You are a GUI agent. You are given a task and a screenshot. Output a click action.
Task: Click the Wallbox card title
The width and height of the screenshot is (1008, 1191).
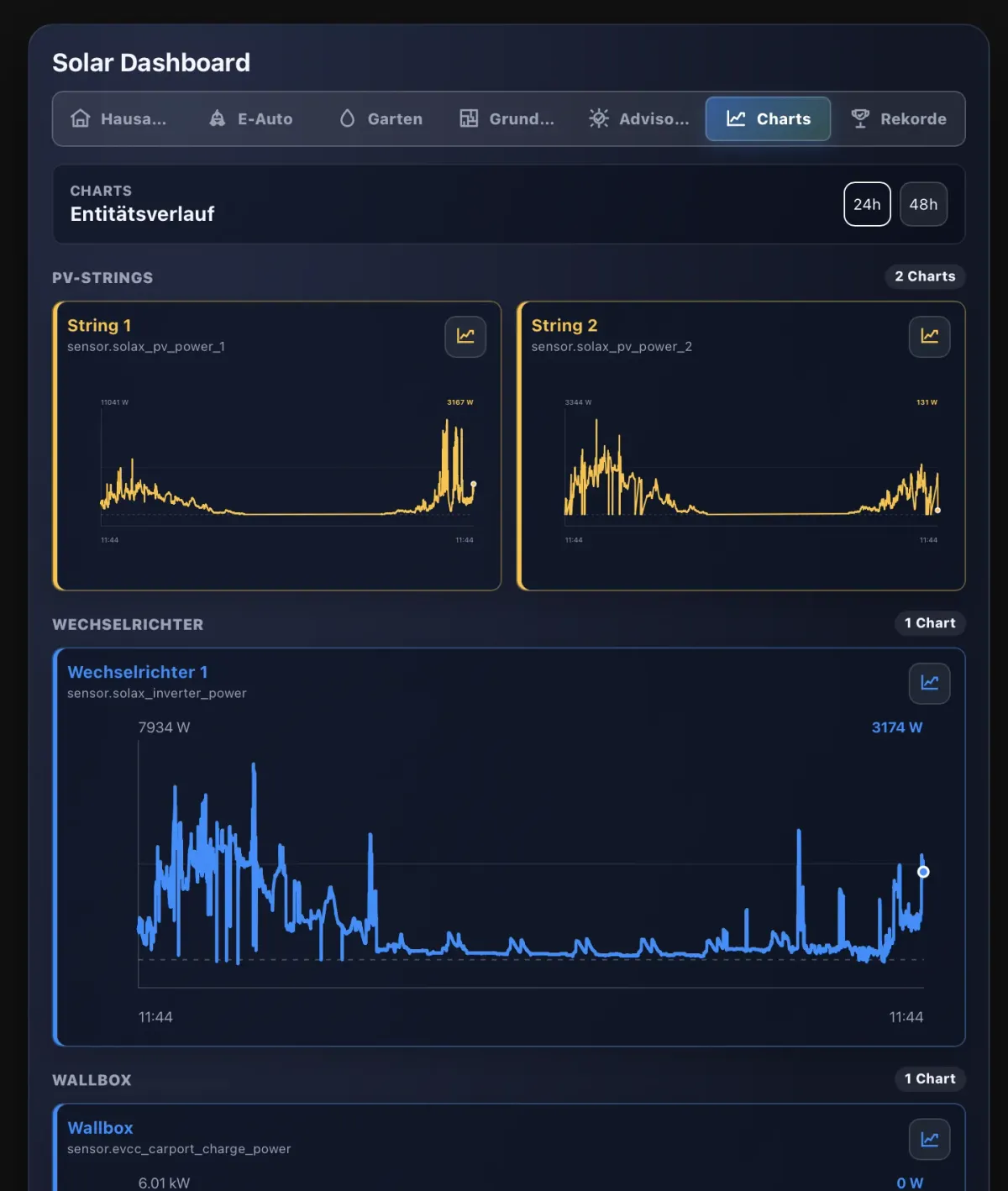[100, 1128]
